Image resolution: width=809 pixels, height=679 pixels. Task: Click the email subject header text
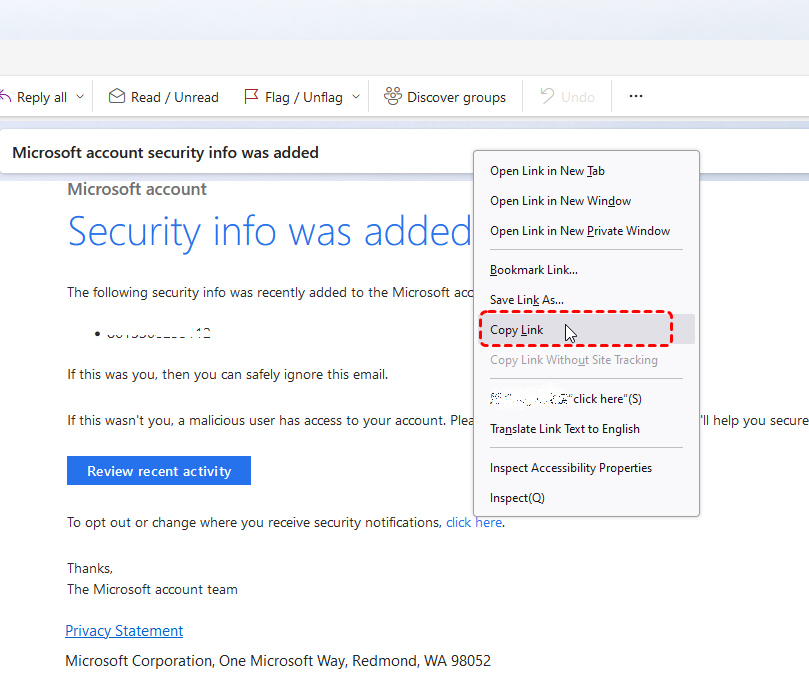pyautogui.click(x=165, y=153)
